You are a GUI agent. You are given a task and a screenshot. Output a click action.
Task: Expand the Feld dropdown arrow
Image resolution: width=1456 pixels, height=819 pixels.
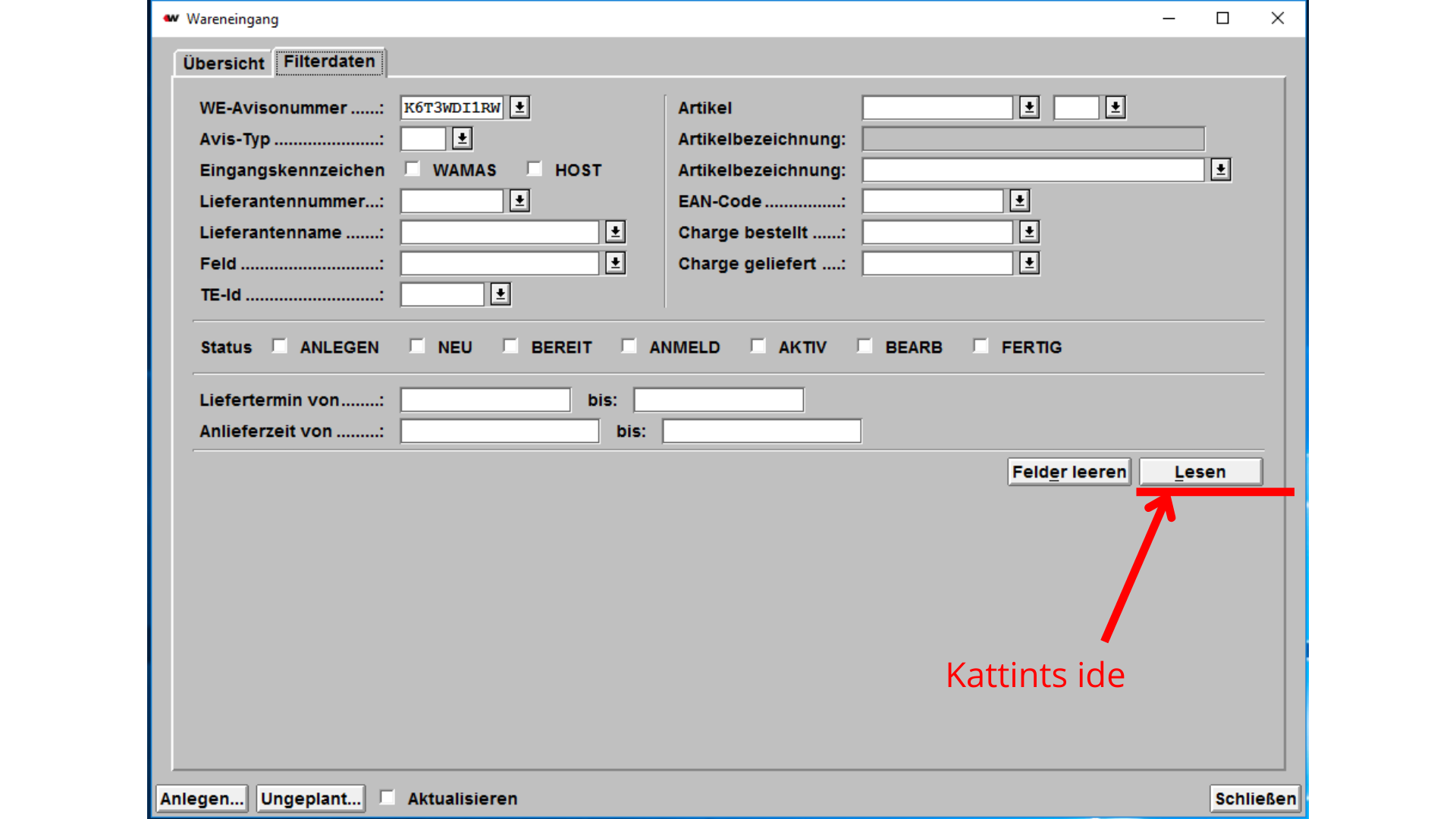615,263
